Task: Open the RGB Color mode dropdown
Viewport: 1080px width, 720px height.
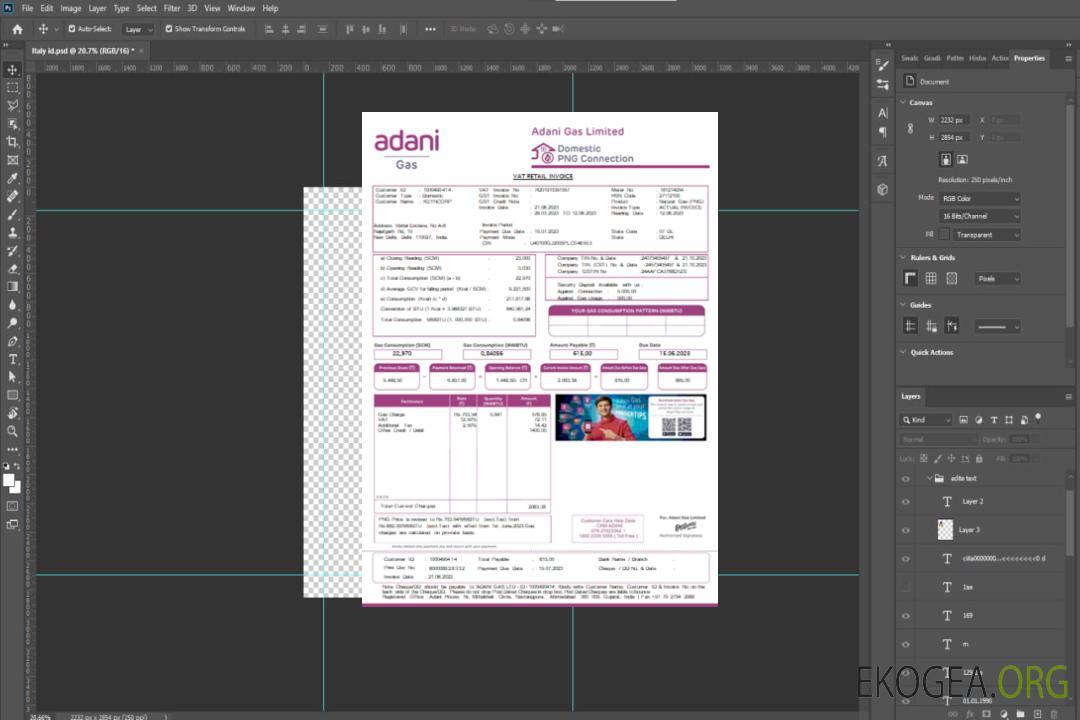Action: [x=979, y=198]
